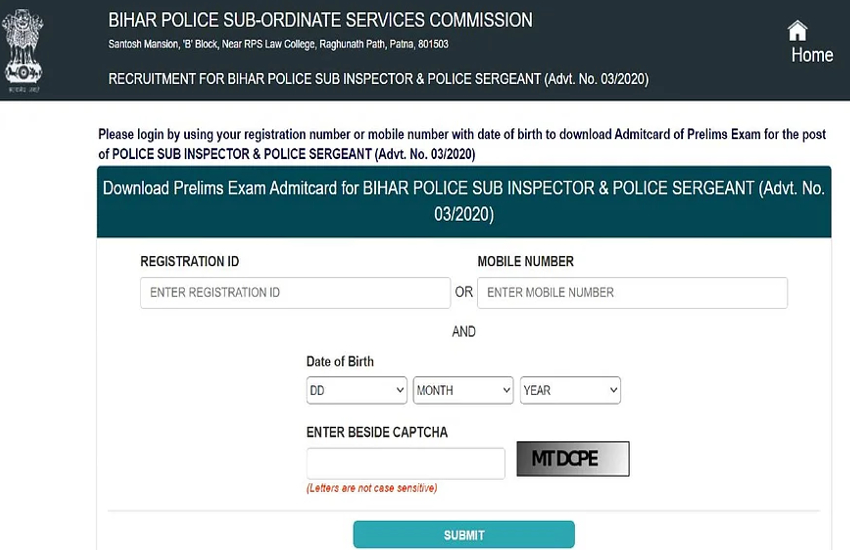The width and height of the screenshot is (850, 550).
Task: Click the REGISTRATION ID label
Action: [189, 262]
